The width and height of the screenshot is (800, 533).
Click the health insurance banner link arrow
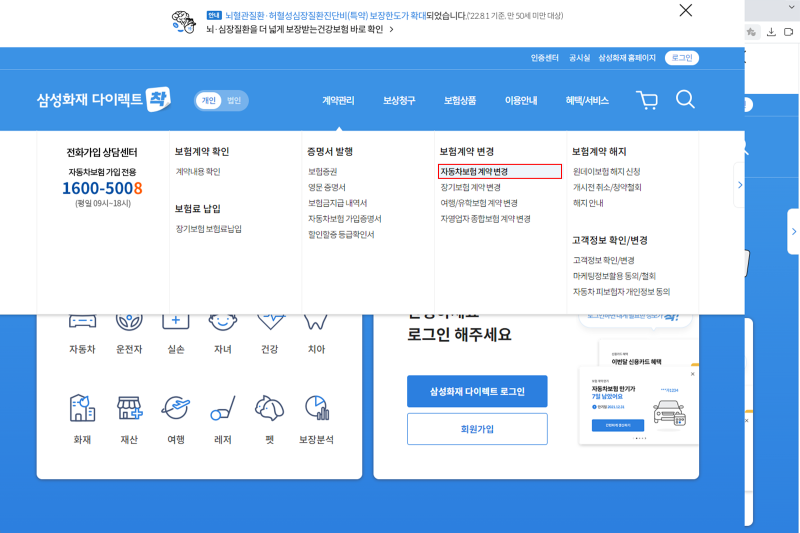tap(391, 30)
